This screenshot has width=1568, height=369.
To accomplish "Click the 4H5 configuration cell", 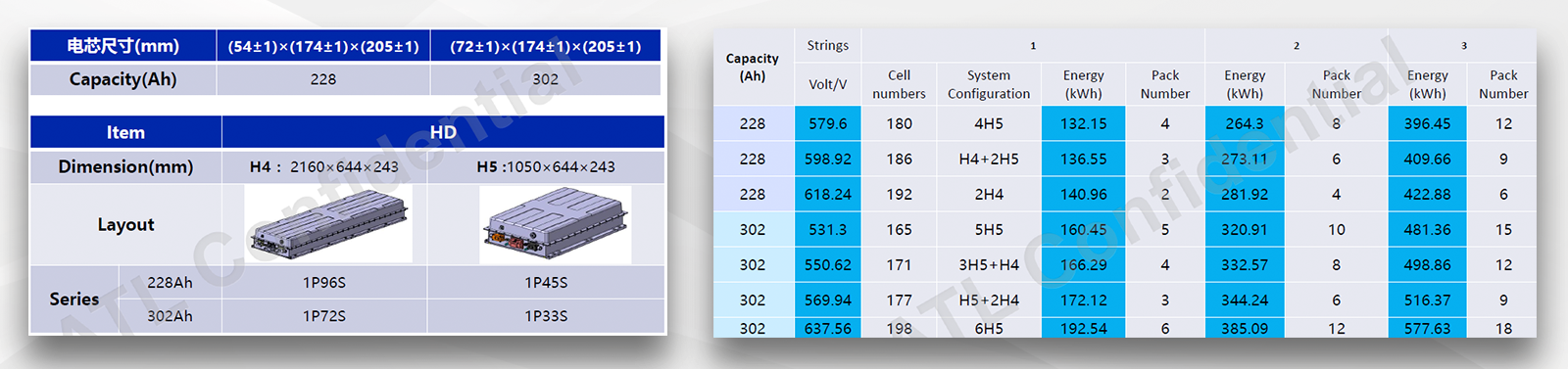I will point(989,123).
